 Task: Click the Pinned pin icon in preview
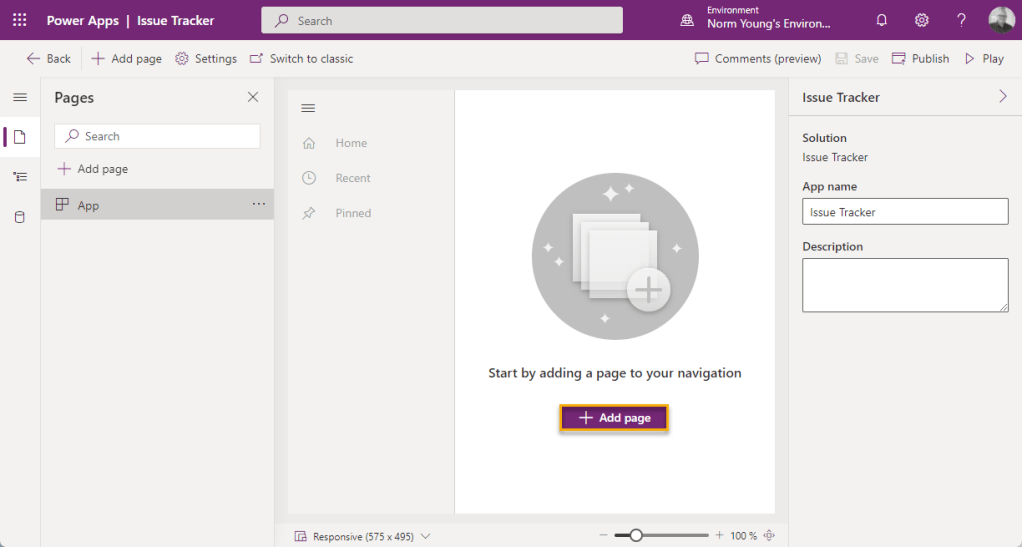[x=309, y=213]
